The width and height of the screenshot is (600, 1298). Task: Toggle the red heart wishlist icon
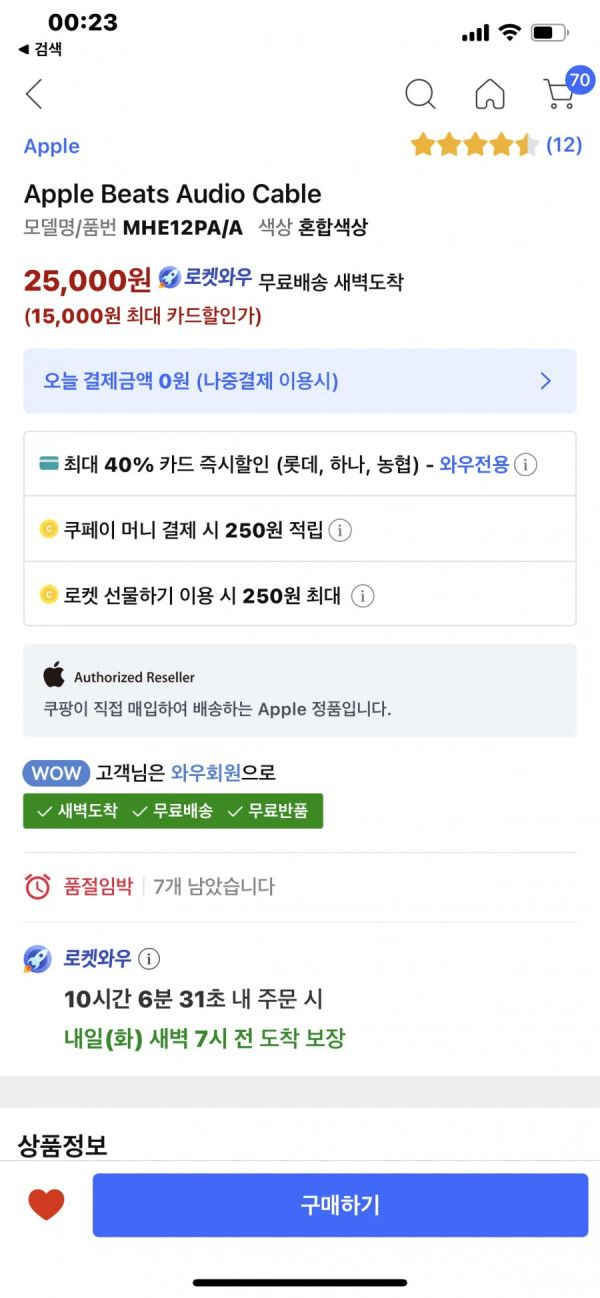tap(46, 1205)
